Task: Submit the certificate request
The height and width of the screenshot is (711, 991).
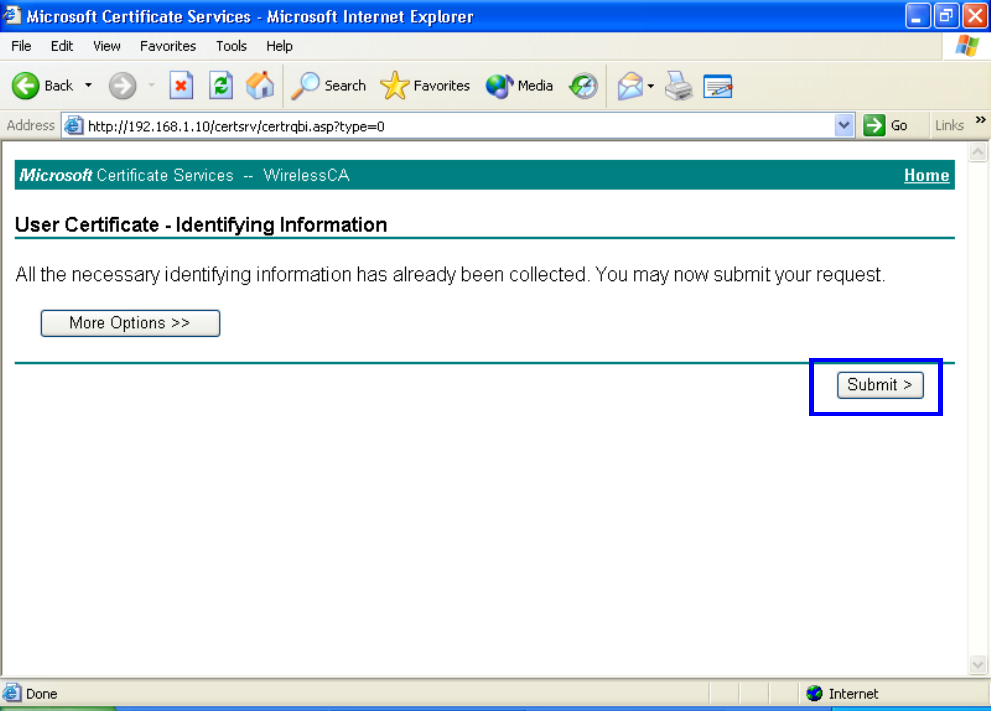Action: [x=880, y=385]
